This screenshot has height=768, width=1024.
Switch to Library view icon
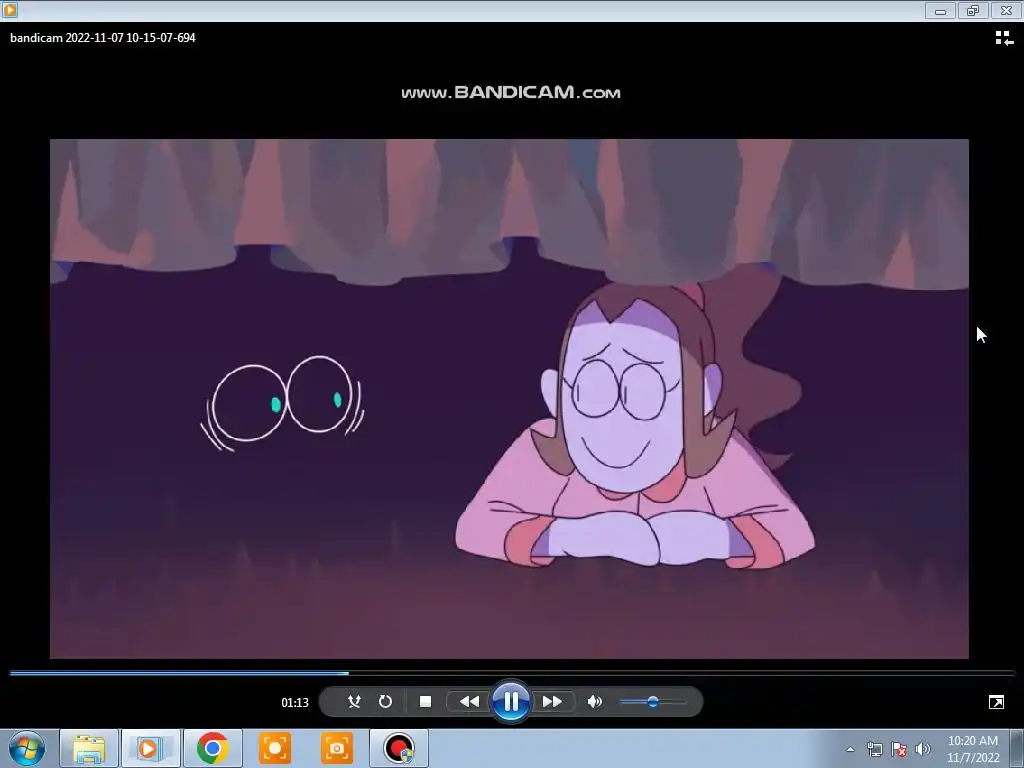(x=1004, y=38)
